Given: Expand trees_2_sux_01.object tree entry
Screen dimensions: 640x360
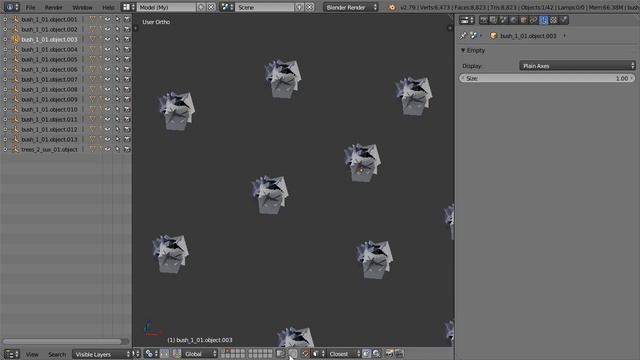Looking at the screenshot, I should tap(5, 149).
